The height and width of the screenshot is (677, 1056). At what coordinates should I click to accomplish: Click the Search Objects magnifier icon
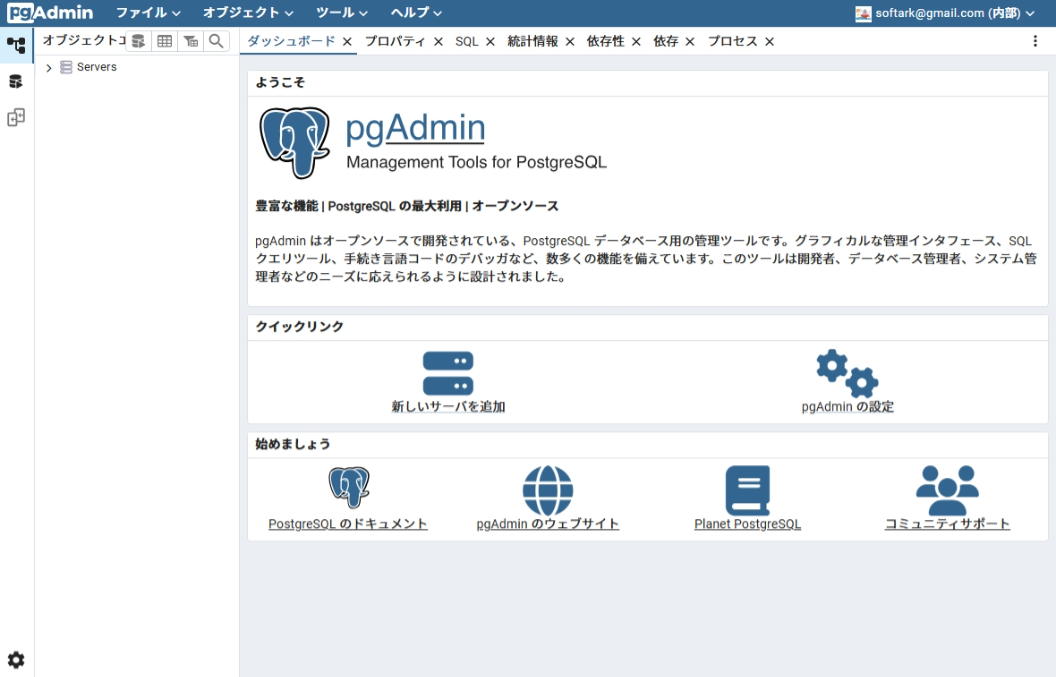(x=216, y=41)
